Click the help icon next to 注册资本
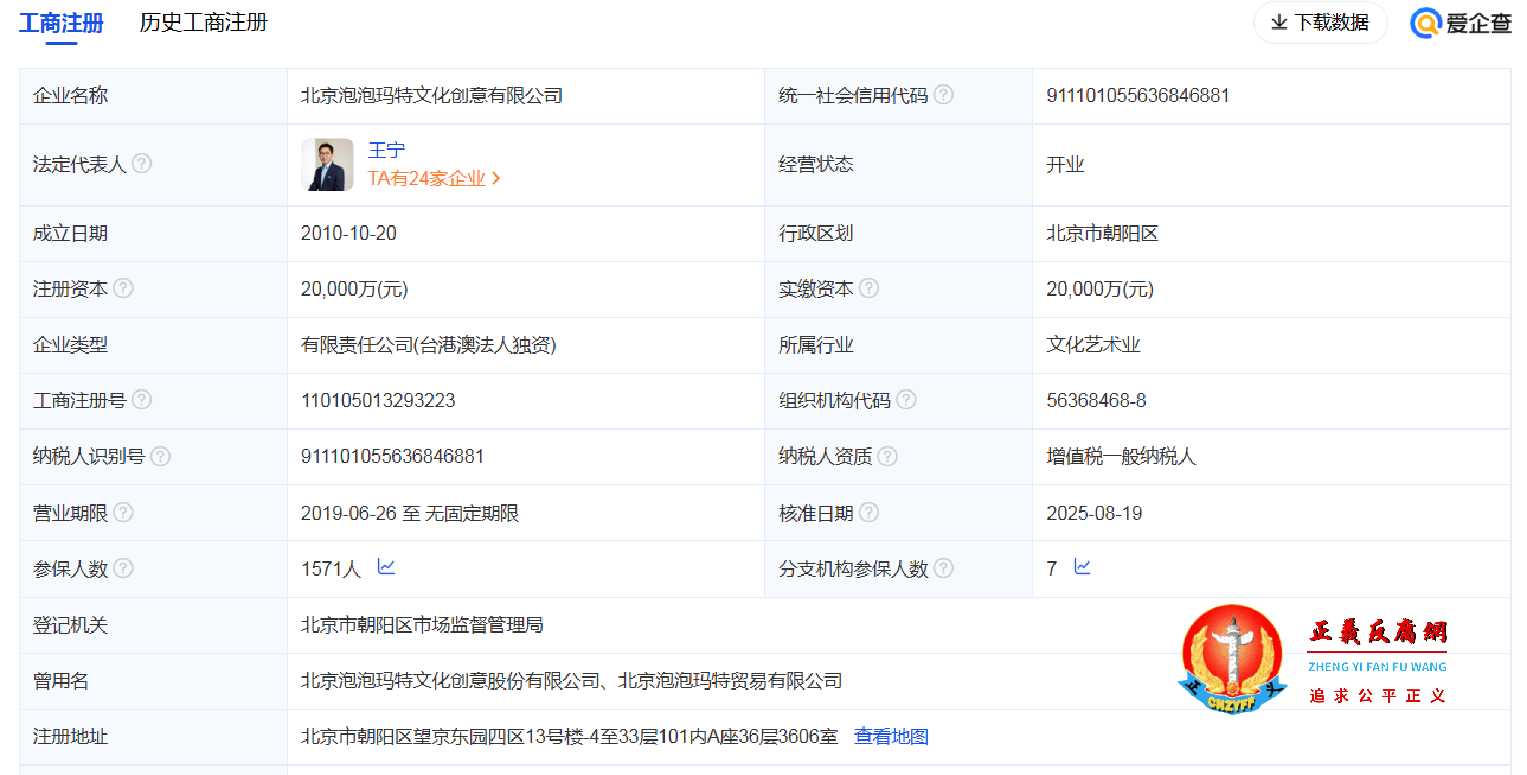The image size is (1527, 775). point(123,288)
